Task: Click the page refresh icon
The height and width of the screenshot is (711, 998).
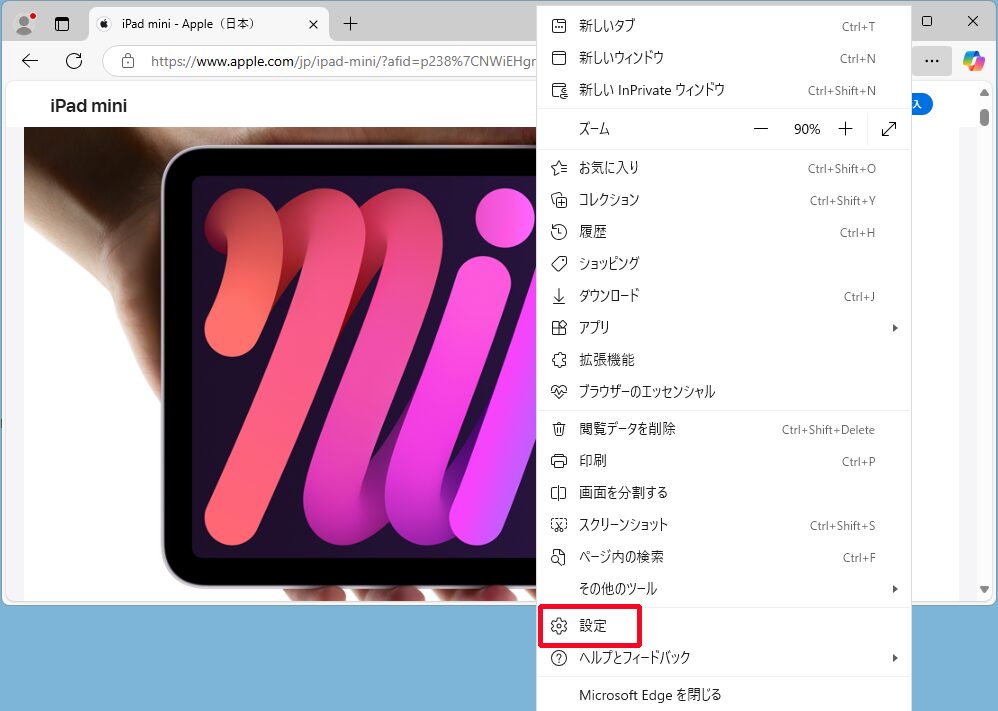Action: pos(74,61)
